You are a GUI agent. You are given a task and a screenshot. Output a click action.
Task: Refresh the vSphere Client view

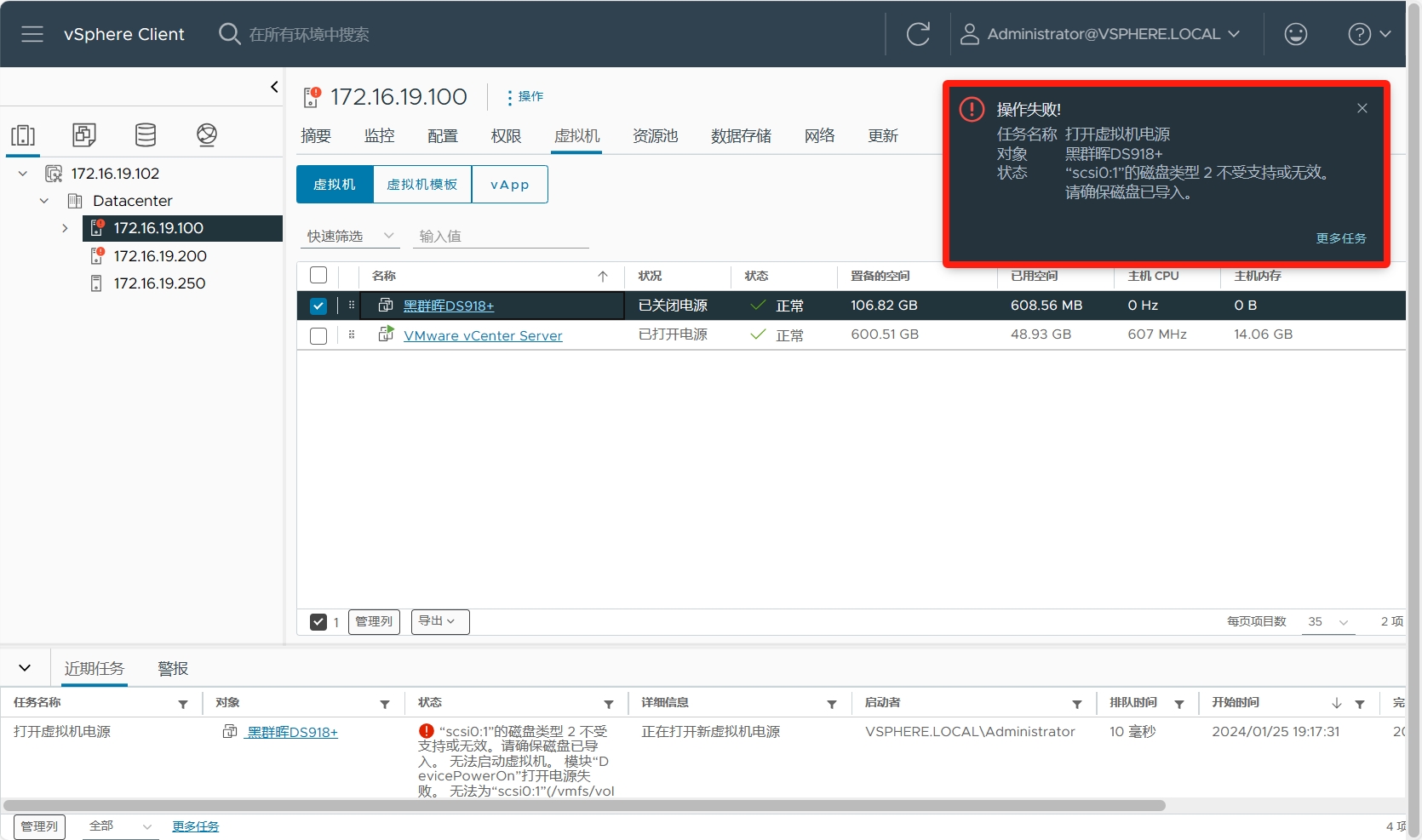pyautogui.click(x=918, y=34)
